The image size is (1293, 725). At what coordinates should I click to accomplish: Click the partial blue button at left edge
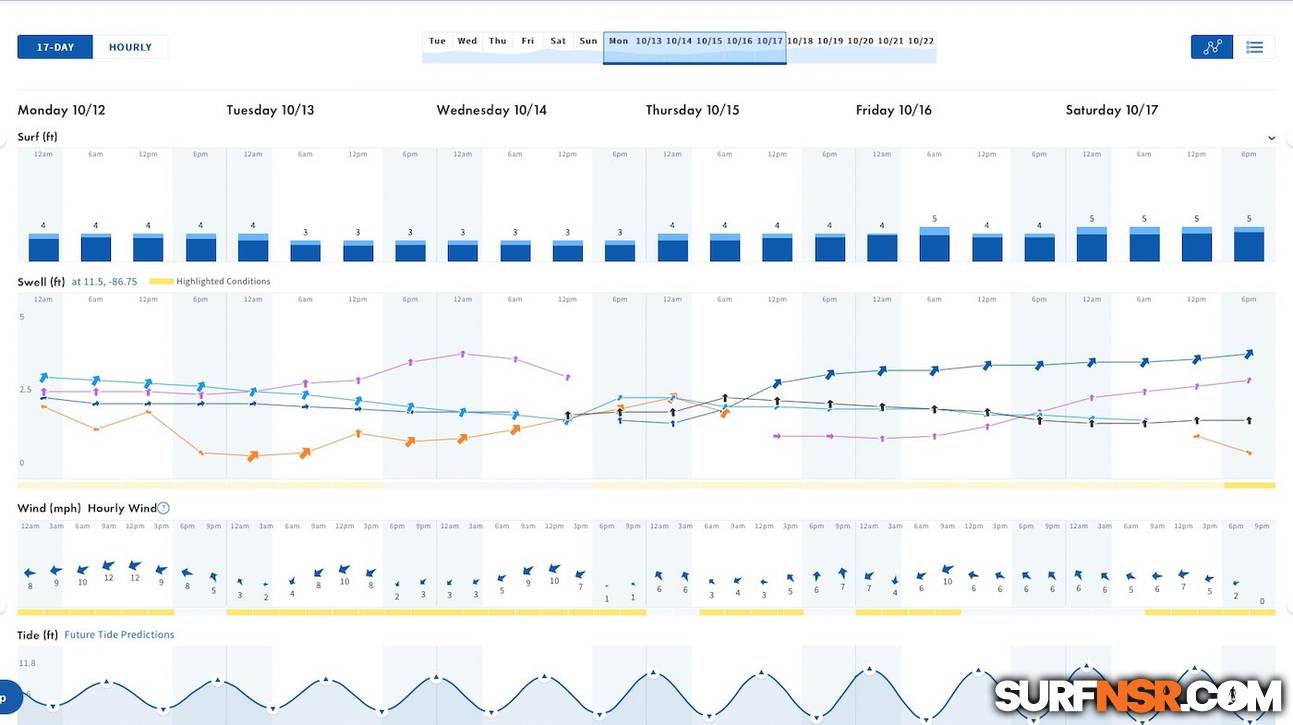[x=8, y=696]
